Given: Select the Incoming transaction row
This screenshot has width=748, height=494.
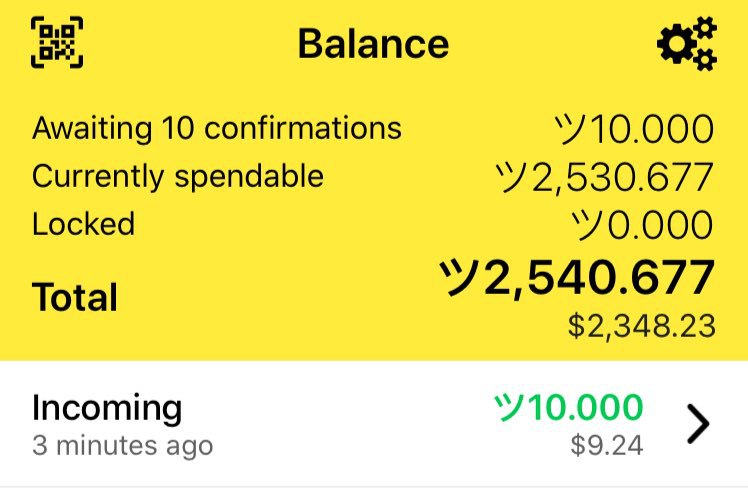Looking at the screenshot, I should coord(374,423).
